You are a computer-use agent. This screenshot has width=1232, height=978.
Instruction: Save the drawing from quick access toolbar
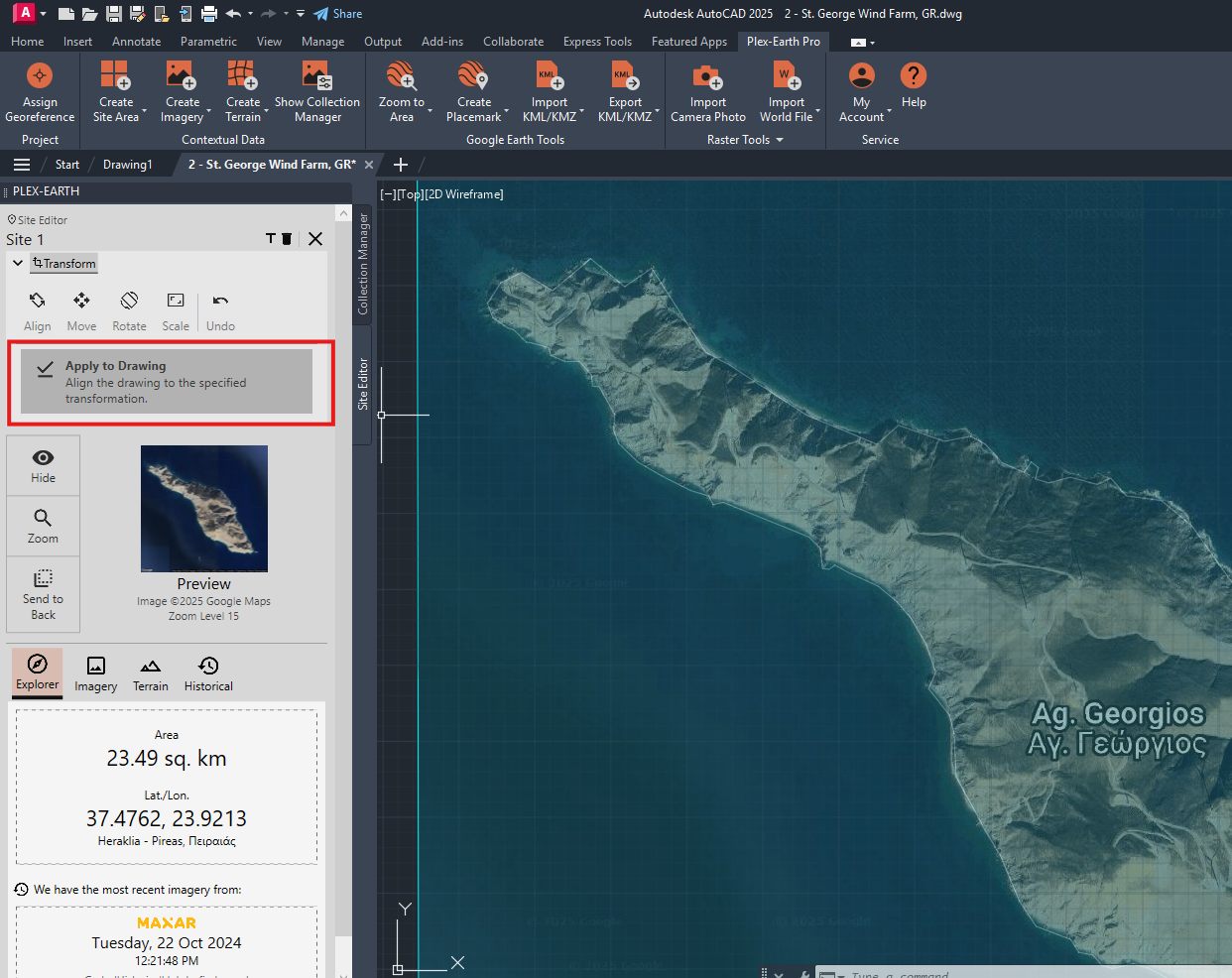(x=114, y=14)
